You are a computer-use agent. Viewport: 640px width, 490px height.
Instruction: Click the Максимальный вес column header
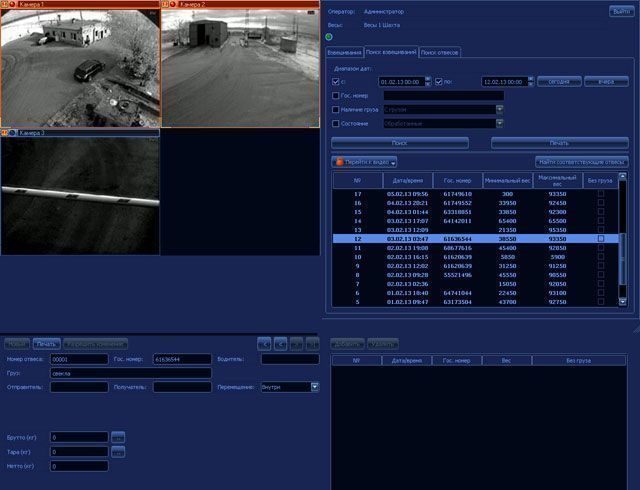(x=558, y=180)
